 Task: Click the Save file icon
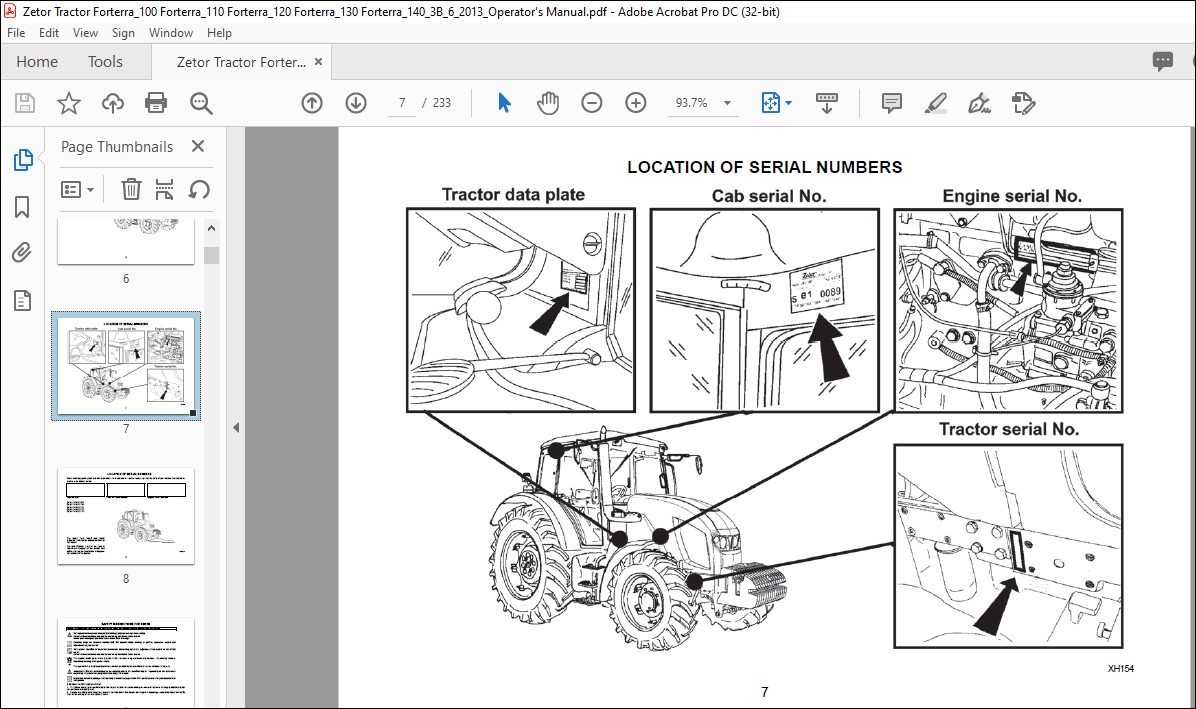[x=25, y=103]
